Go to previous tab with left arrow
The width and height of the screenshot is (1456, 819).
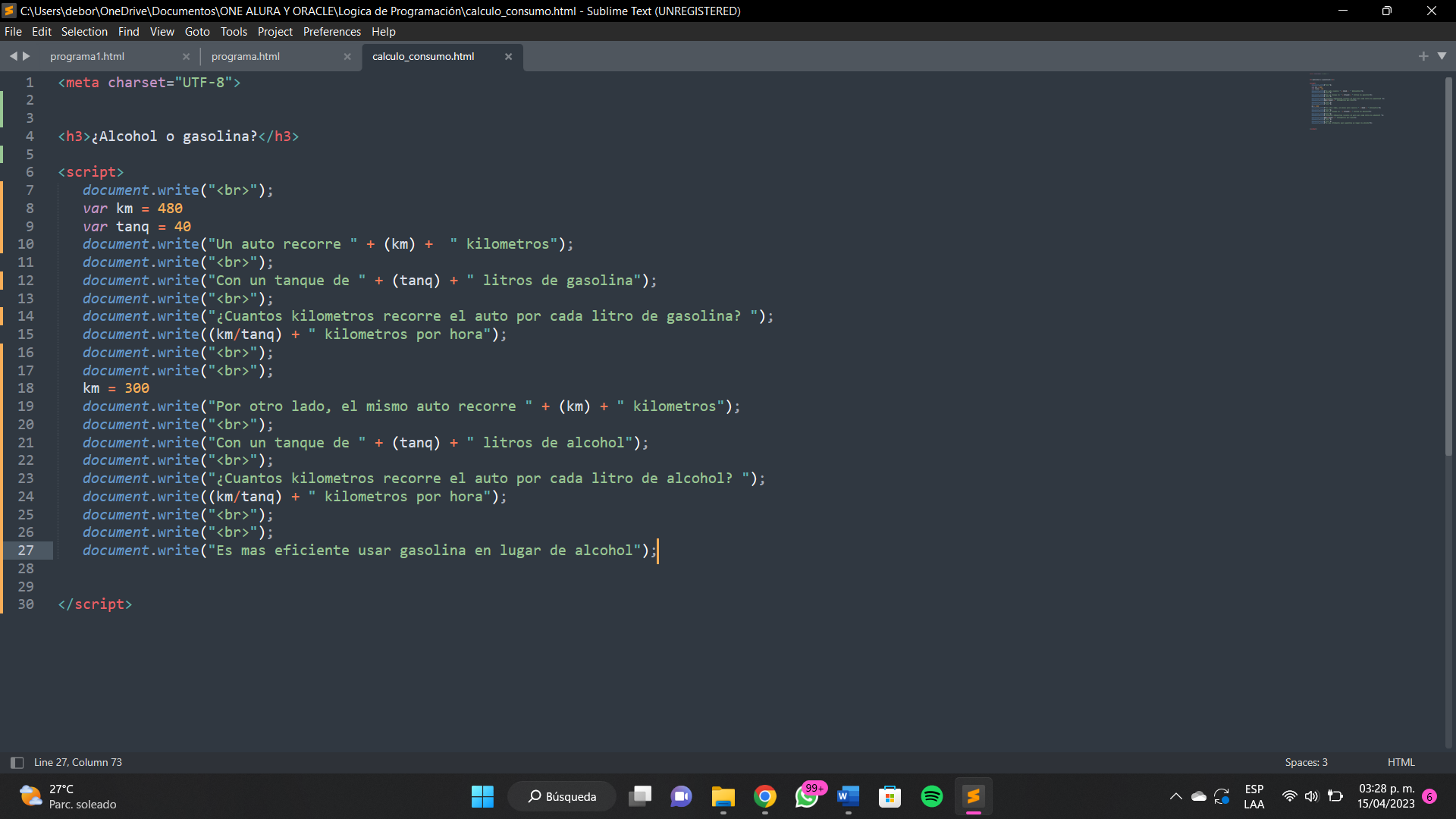(13, 56)
